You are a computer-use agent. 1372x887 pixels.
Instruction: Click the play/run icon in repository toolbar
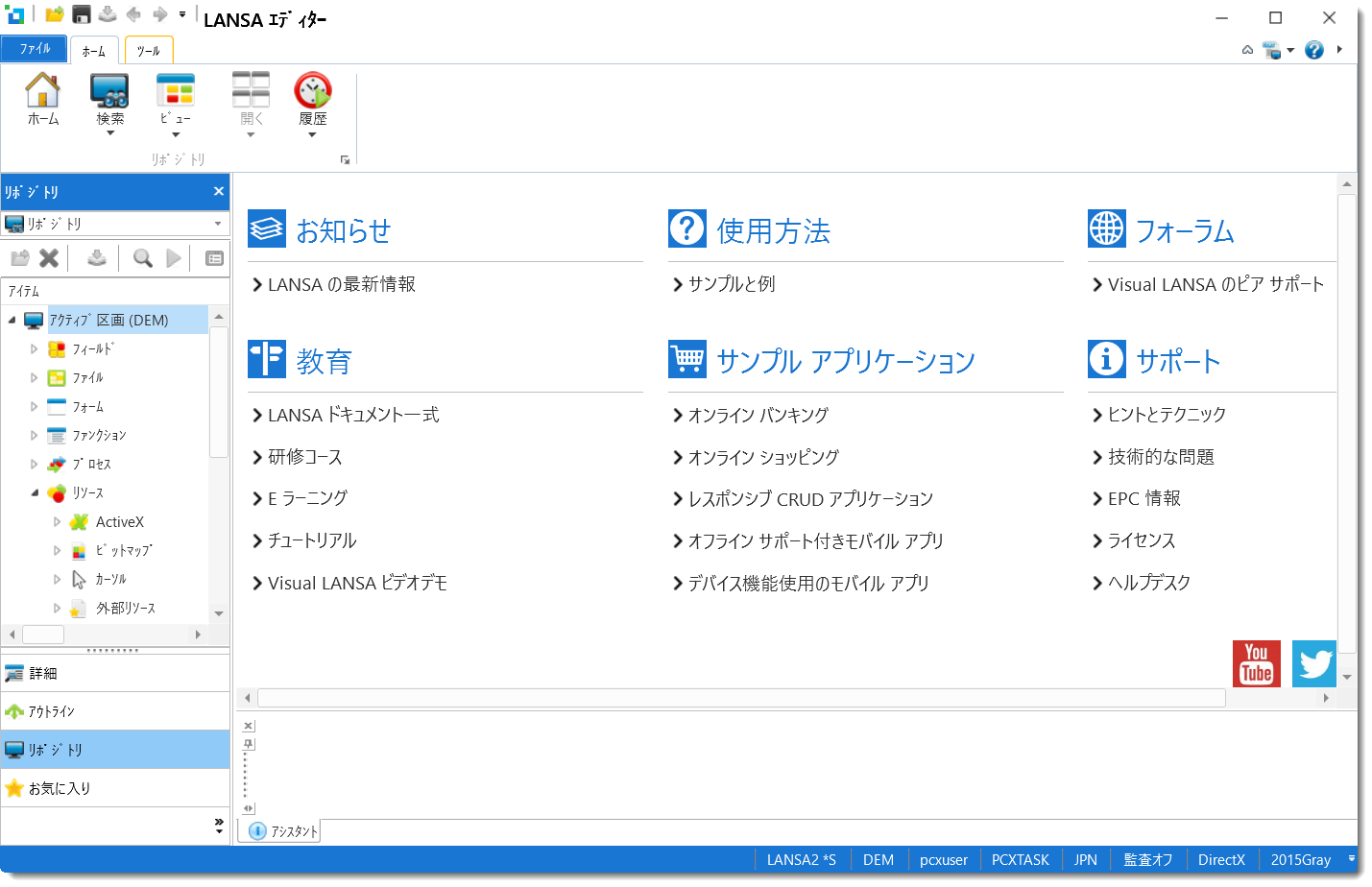(x=174, y=257)
